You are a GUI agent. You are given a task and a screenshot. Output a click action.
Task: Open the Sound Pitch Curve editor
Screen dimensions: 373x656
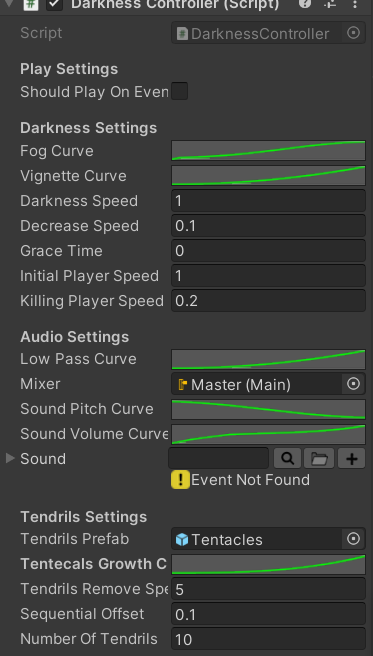[x=268, y=409]
